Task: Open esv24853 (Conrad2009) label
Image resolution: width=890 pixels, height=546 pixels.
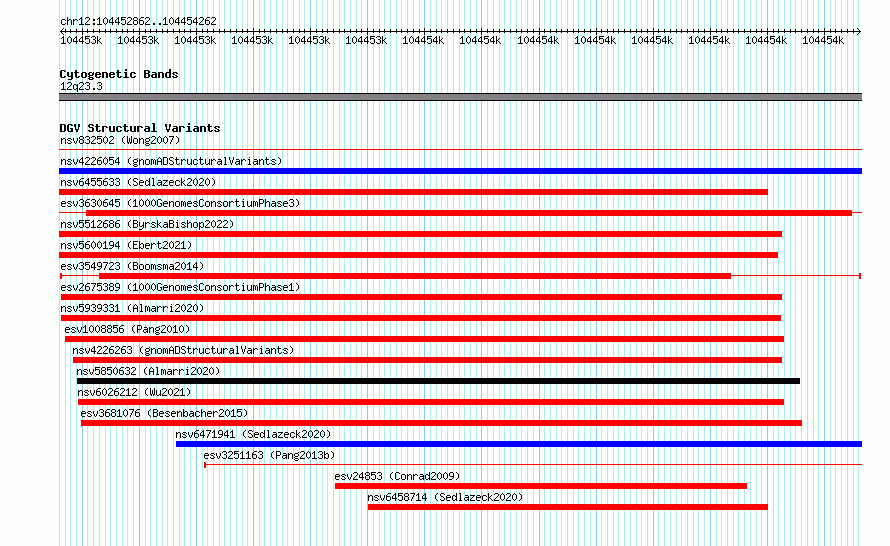Action: [397, 476]
